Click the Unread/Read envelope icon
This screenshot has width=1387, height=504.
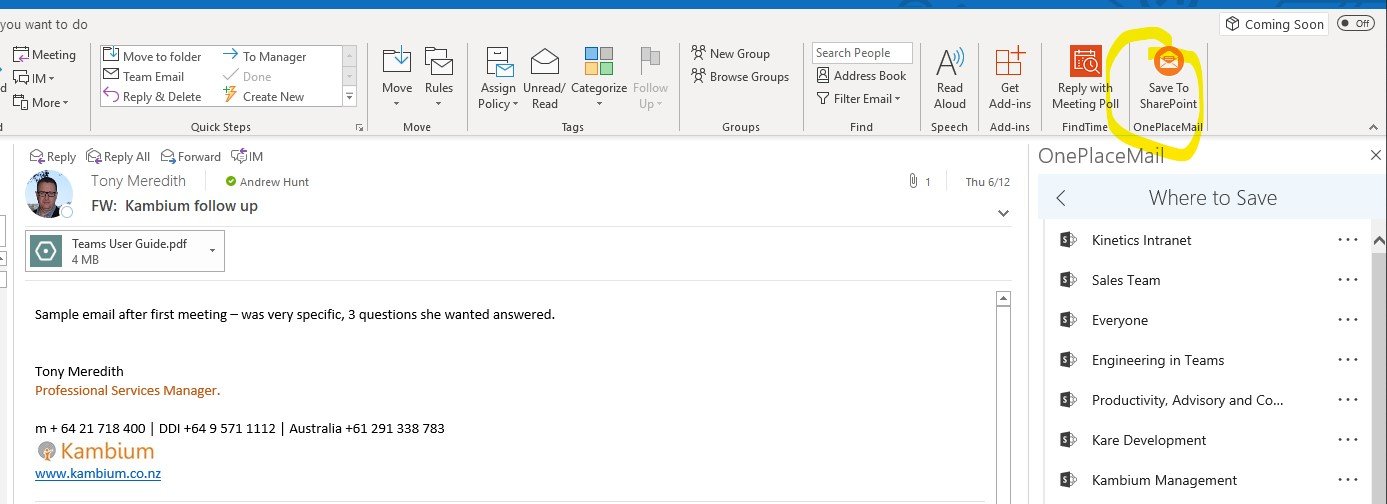(544, 63)
